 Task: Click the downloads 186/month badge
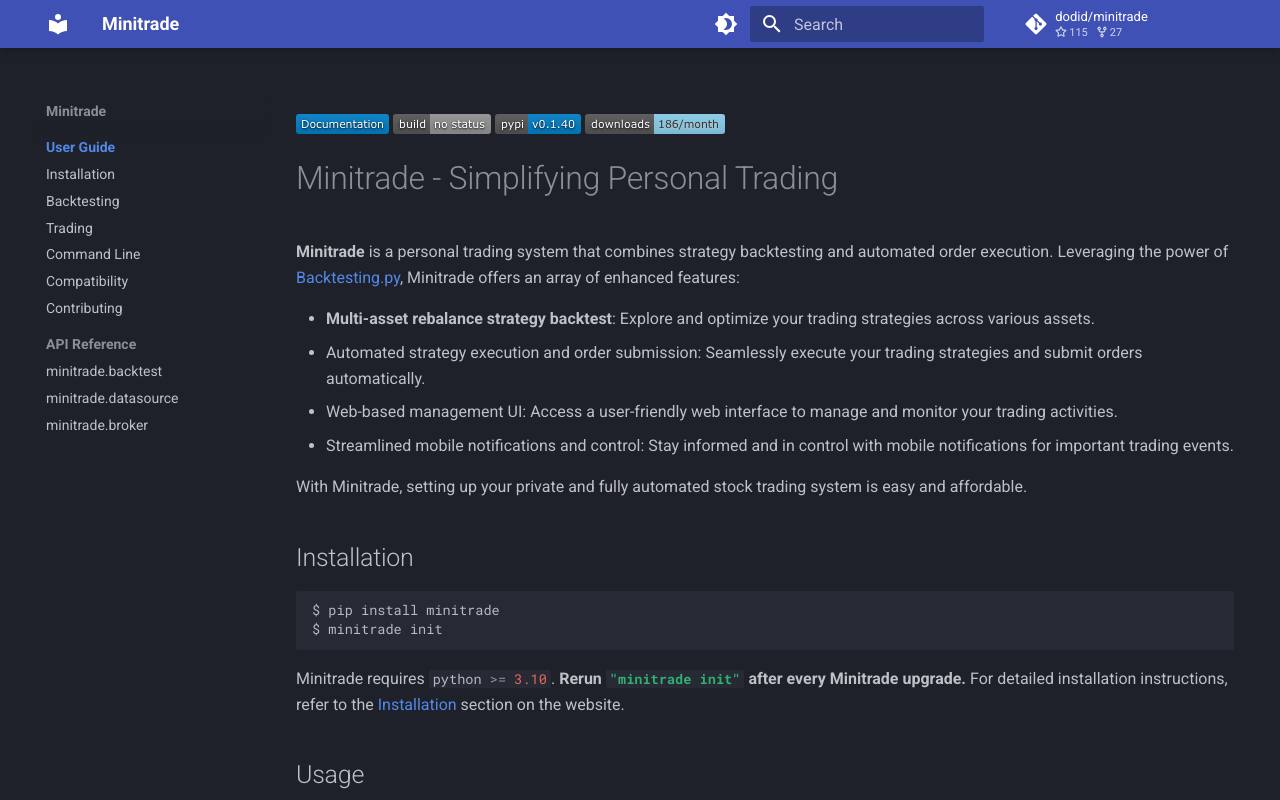point(655,124)
